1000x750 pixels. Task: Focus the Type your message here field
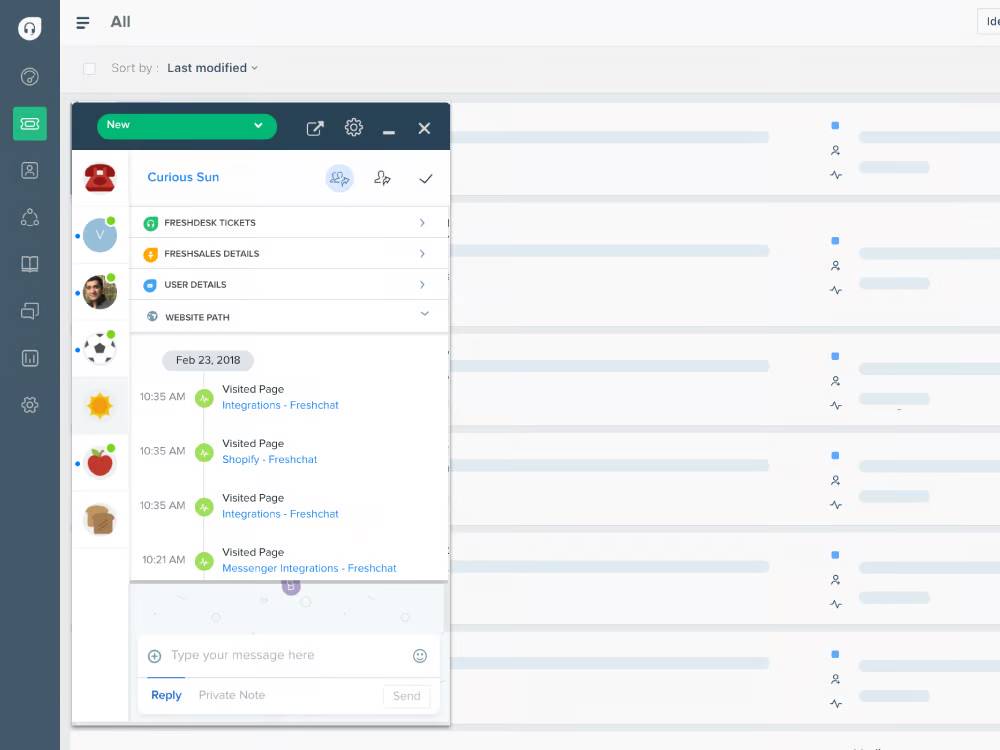pyautogui.click(x=288, y=656)
